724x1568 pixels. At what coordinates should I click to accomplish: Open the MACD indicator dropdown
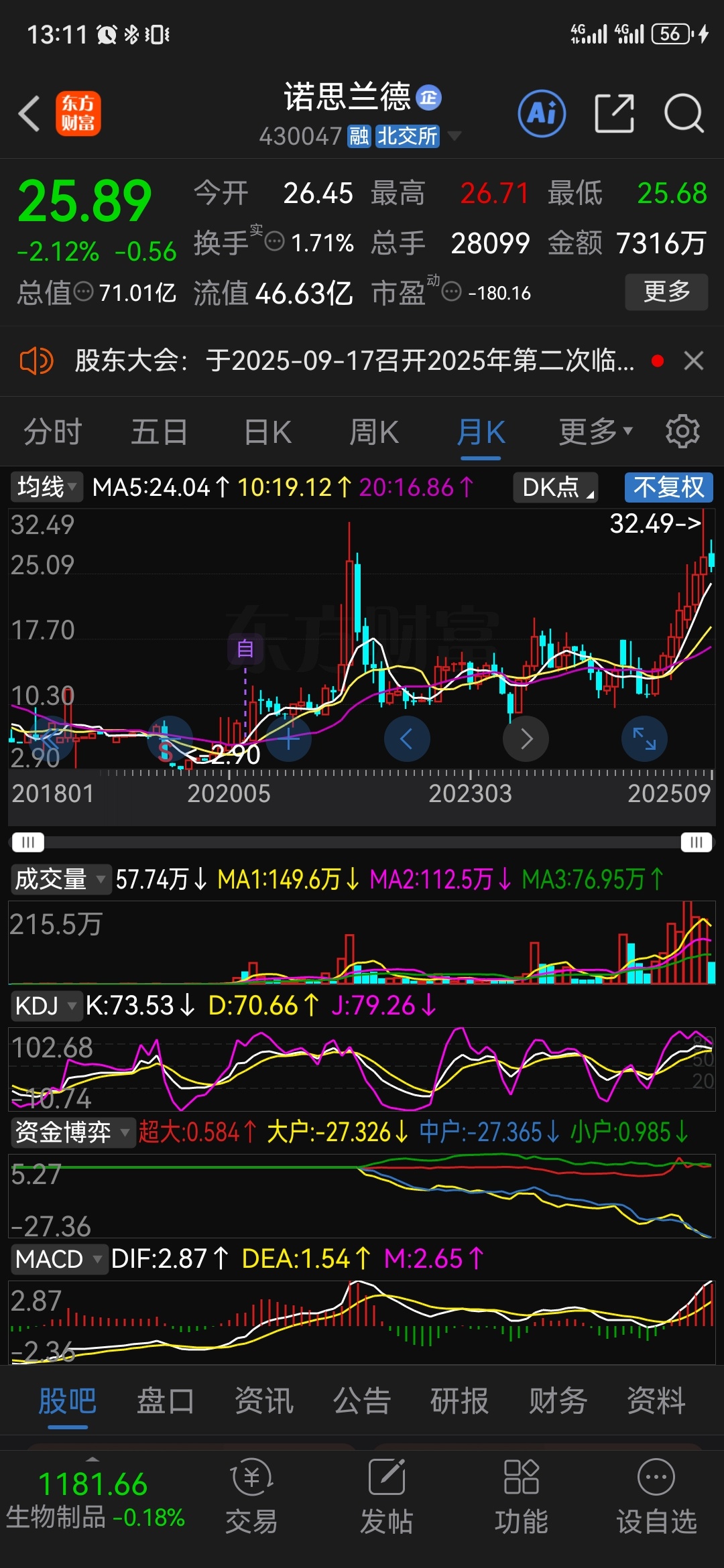59,1259
